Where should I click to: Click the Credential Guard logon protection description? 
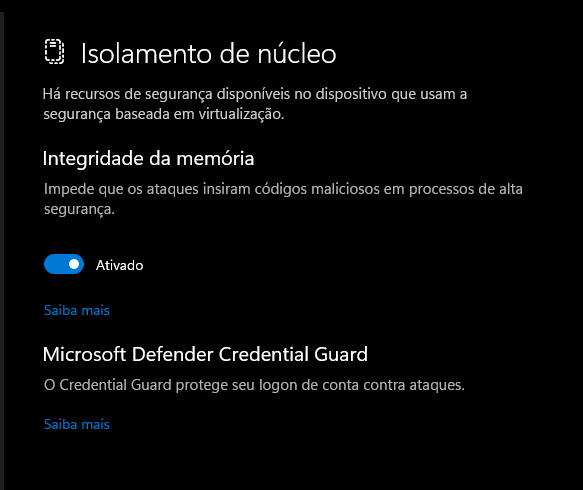254,385
